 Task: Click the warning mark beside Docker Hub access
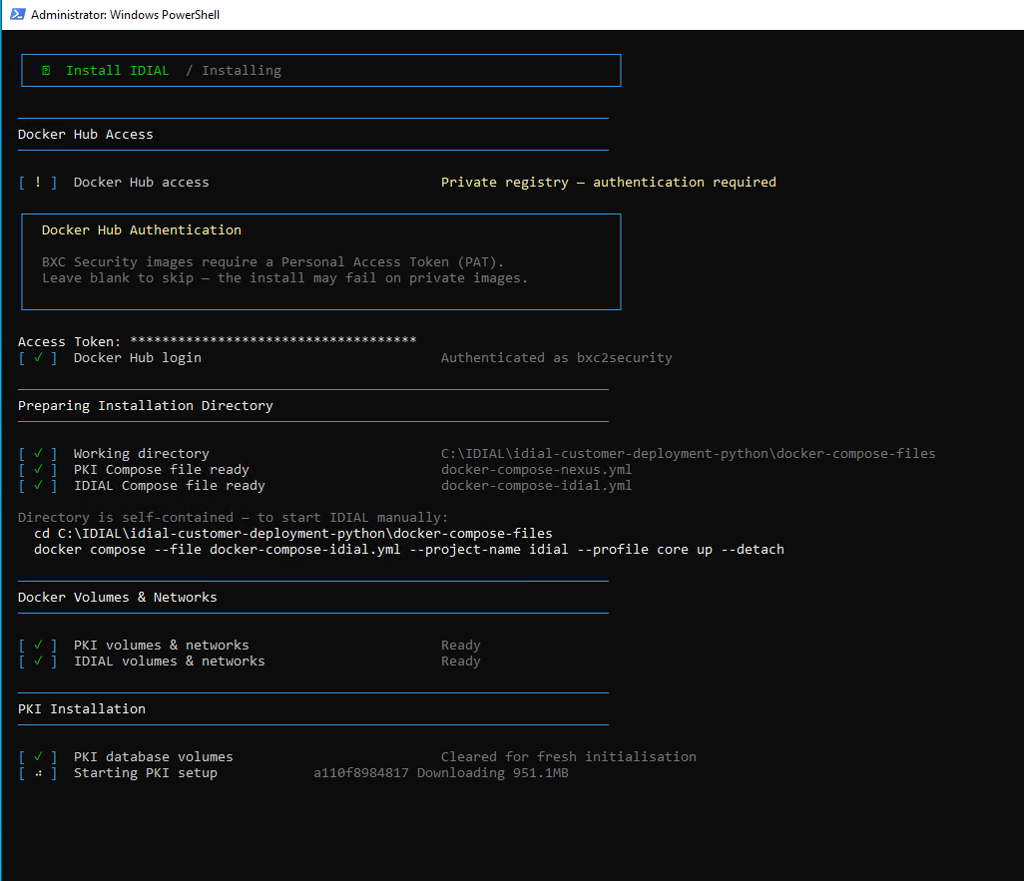pyautogui.click(x=38, y=182)
